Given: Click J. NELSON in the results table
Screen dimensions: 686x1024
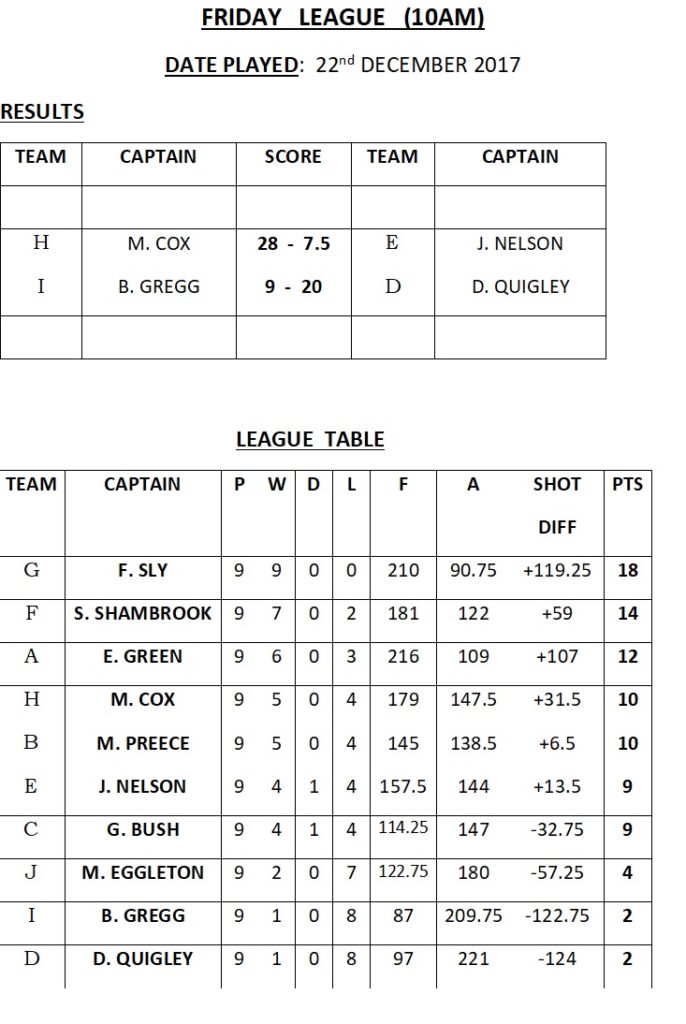Looking at the screenshot, I should pyautogui.click(x=520, y=244).
